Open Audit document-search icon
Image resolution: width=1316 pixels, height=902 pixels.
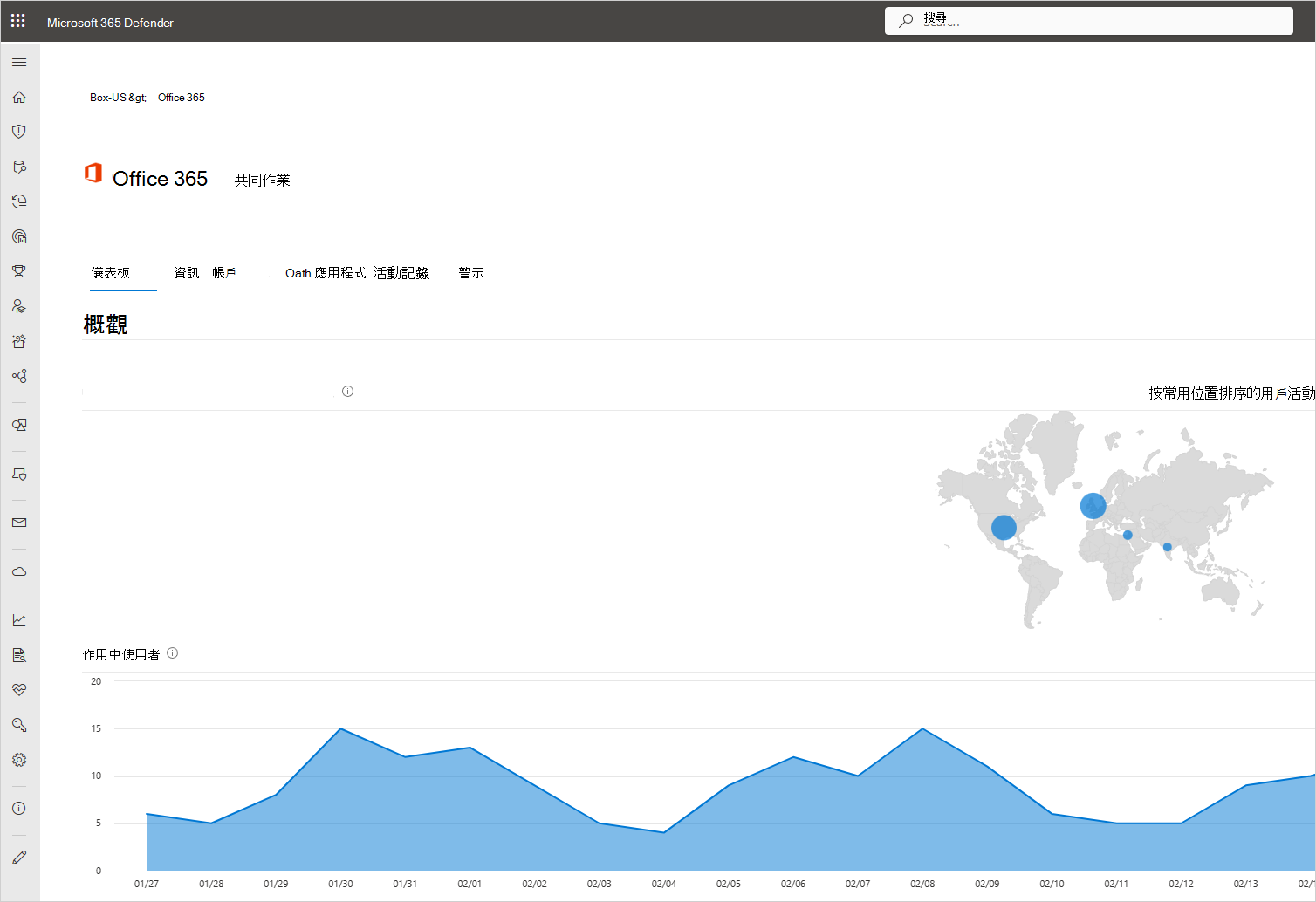tap(19, 655)
